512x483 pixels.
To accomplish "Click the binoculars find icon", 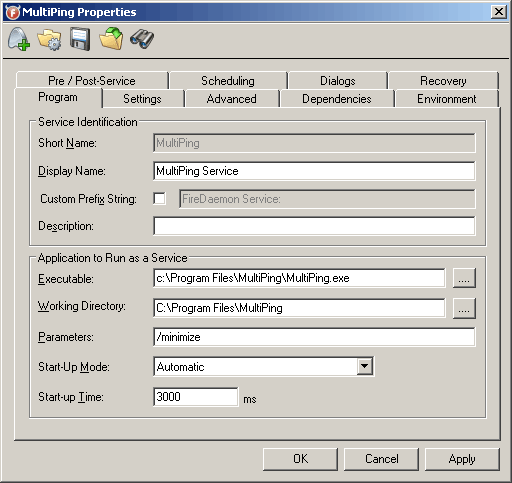I will [142, 39].
